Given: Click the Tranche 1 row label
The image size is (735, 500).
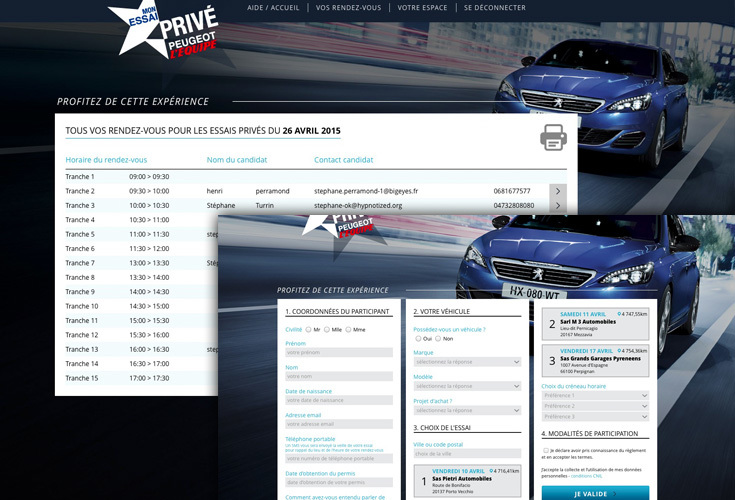Looking at the screenshot, I should pos(80,177).
